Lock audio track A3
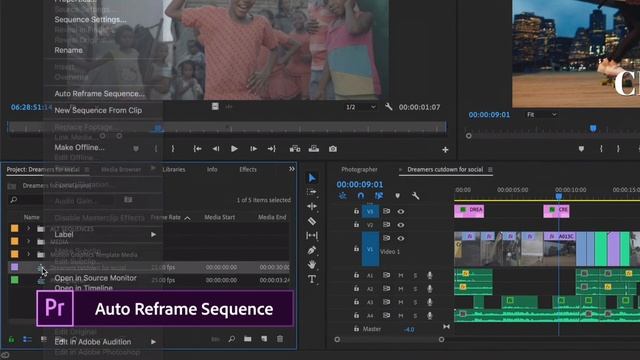Viewport: 640px width, 360px height. click(x=356, y=302)
